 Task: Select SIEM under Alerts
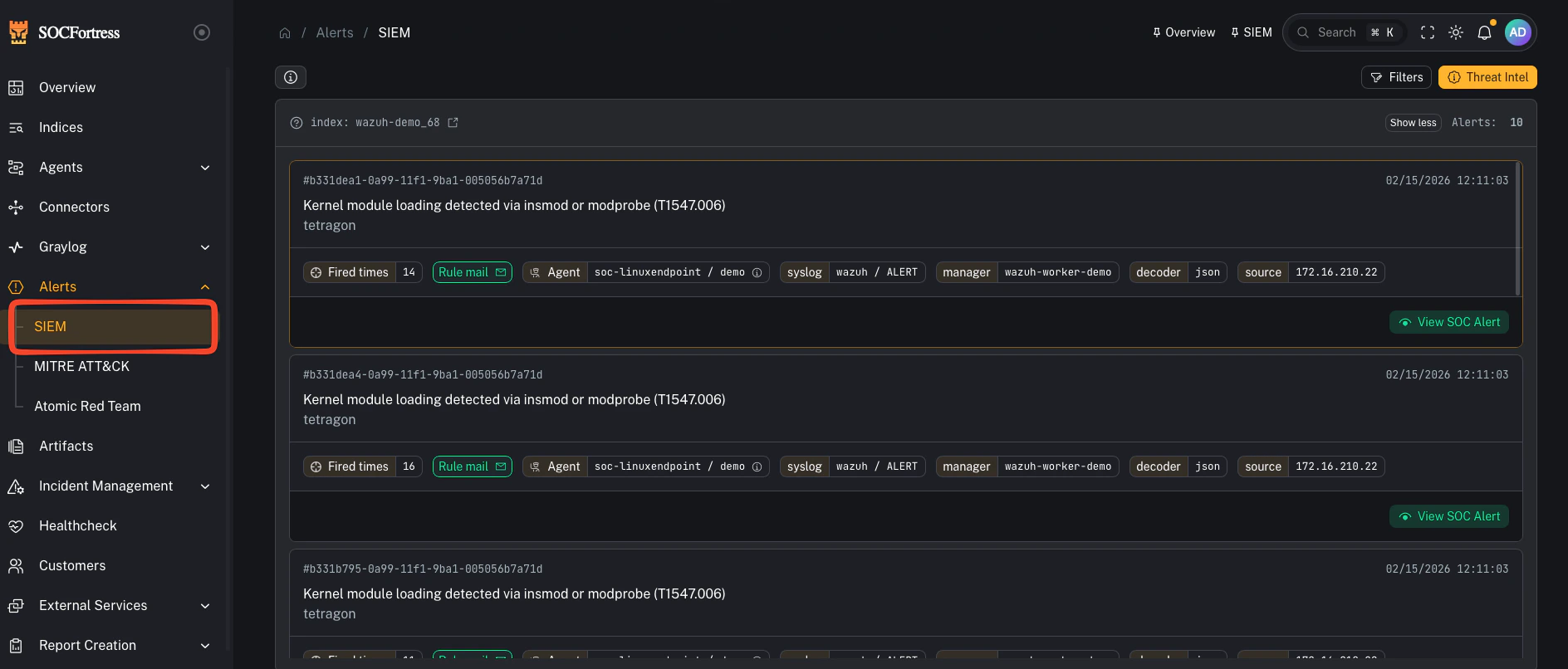tap(114, 326)
